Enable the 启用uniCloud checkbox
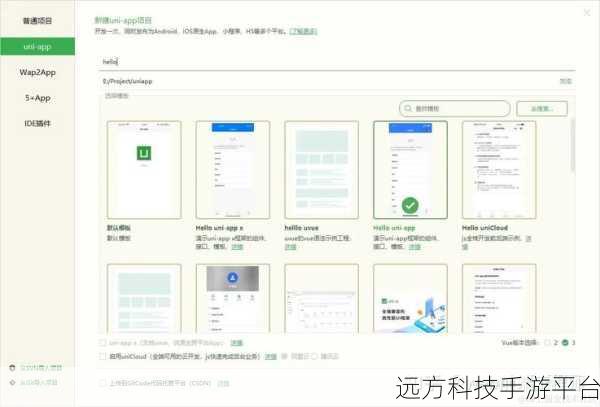The image size is (600, 407). [103, 357]
